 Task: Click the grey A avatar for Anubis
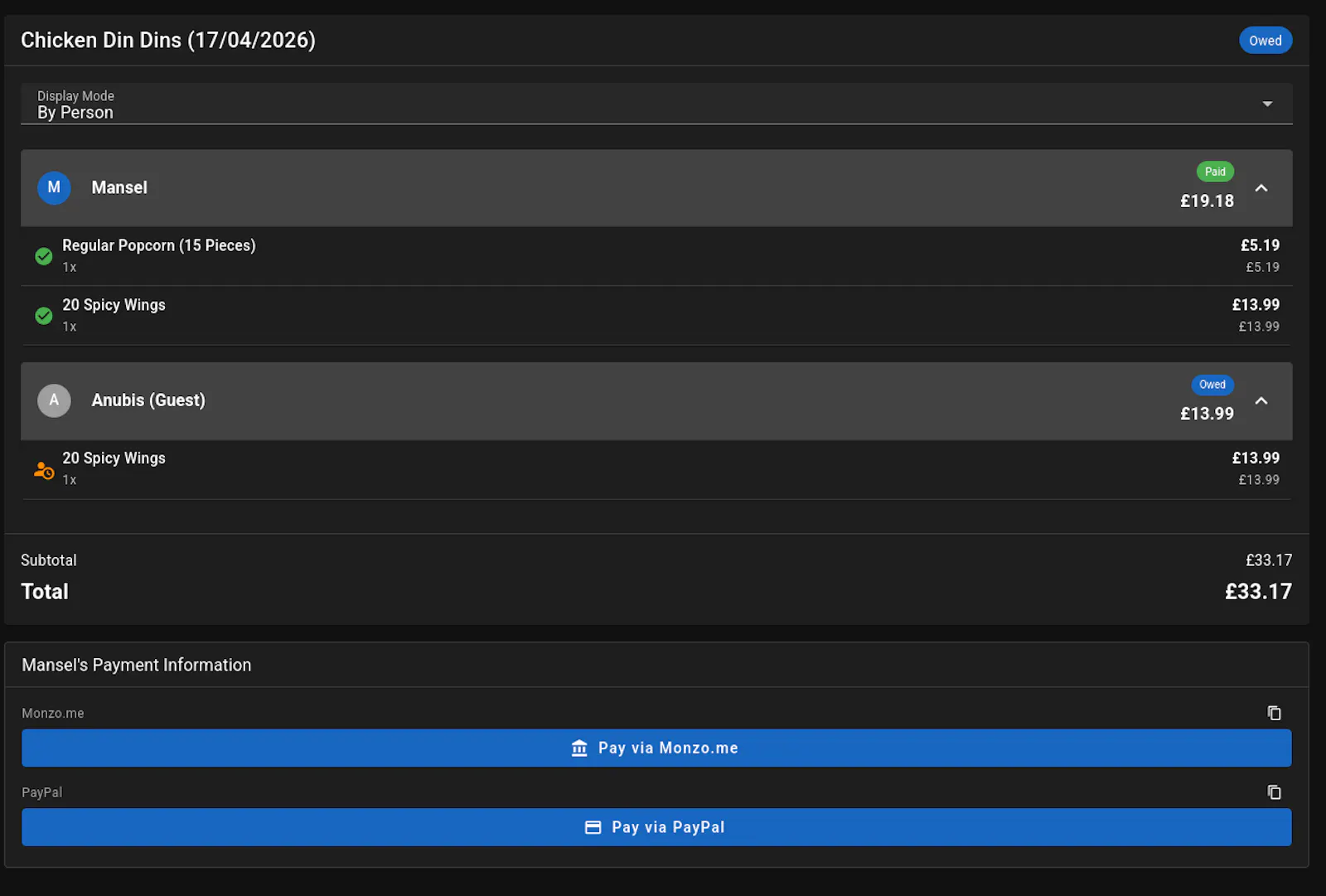(x=54, y=401)
